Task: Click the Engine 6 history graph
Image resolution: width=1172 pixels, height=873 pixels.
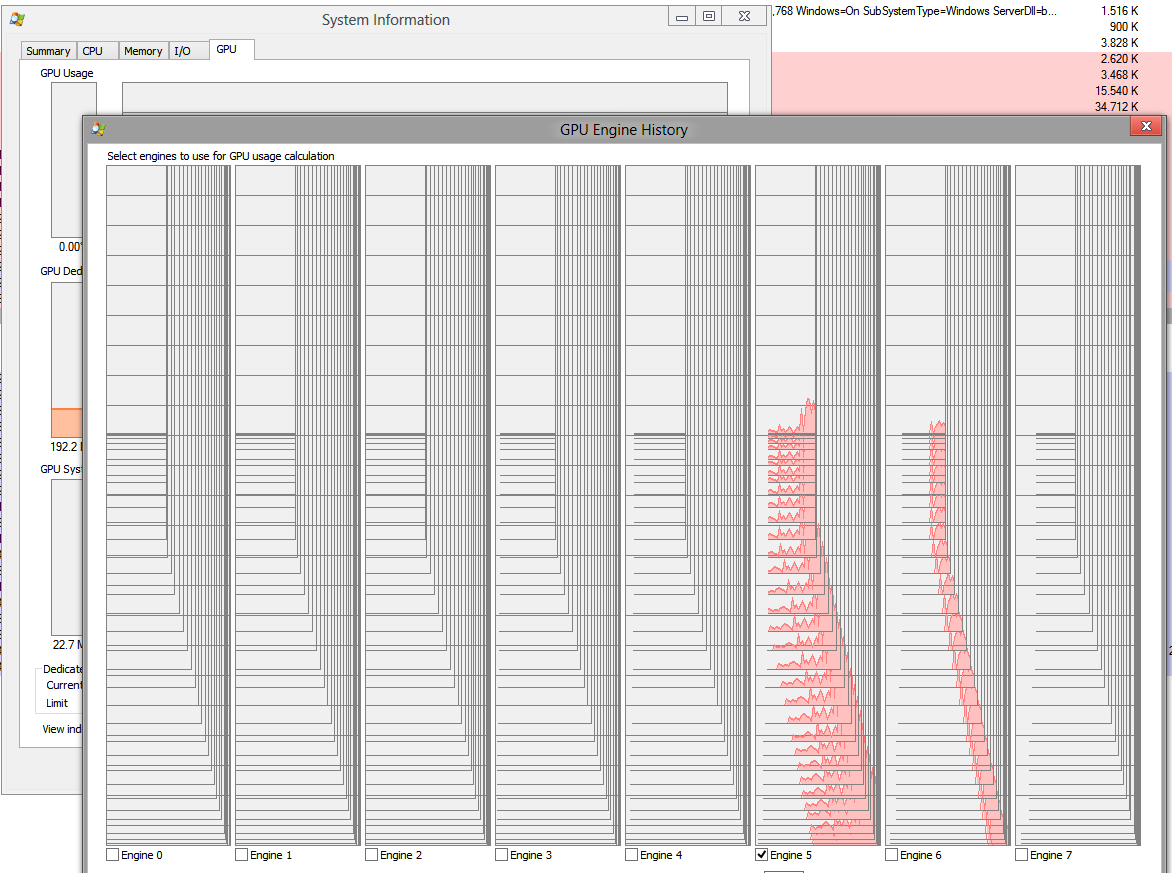Action: tap(945, 600)
